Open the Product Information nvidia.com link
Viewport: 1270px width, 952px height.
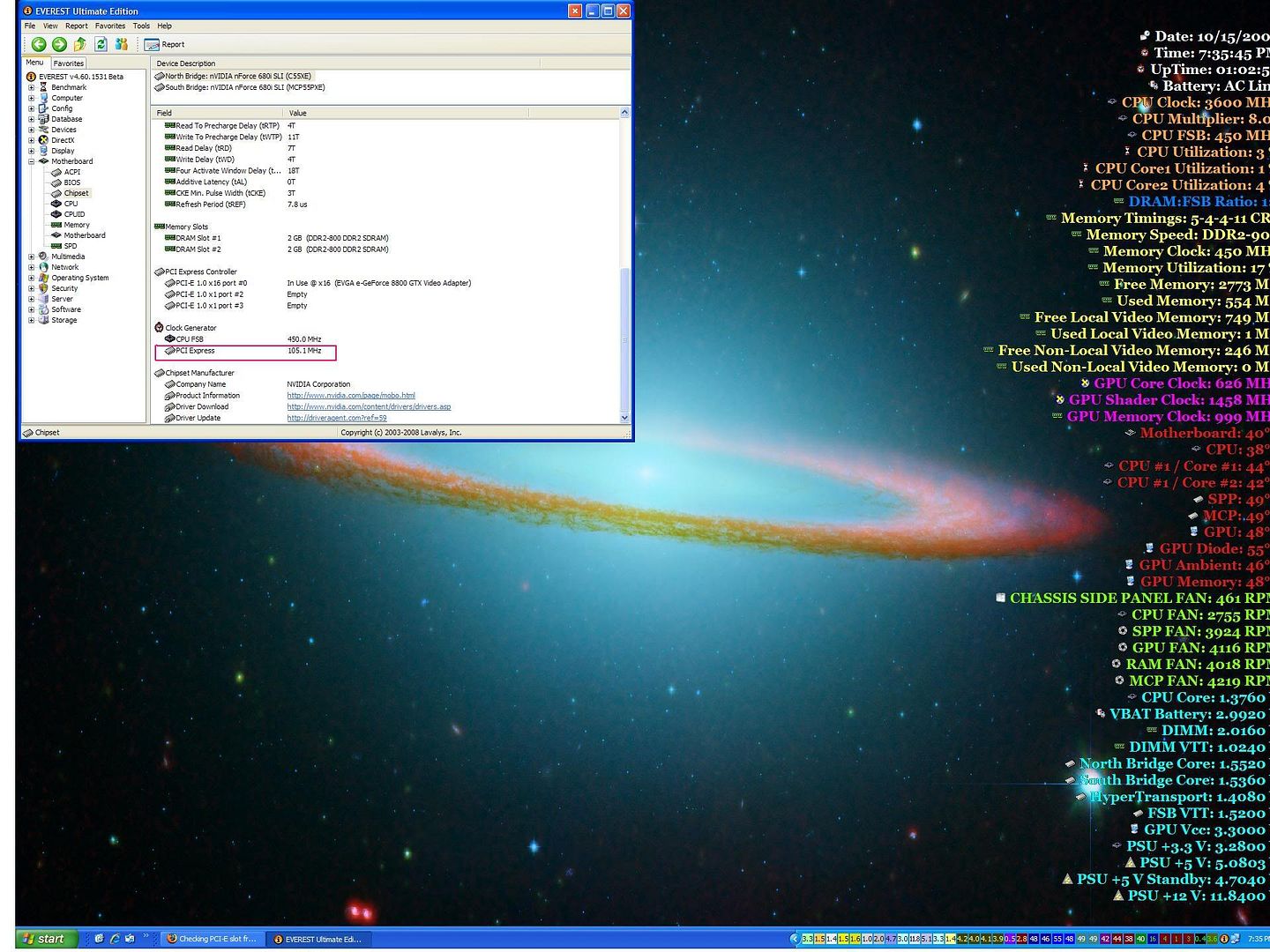click(351, 396)
